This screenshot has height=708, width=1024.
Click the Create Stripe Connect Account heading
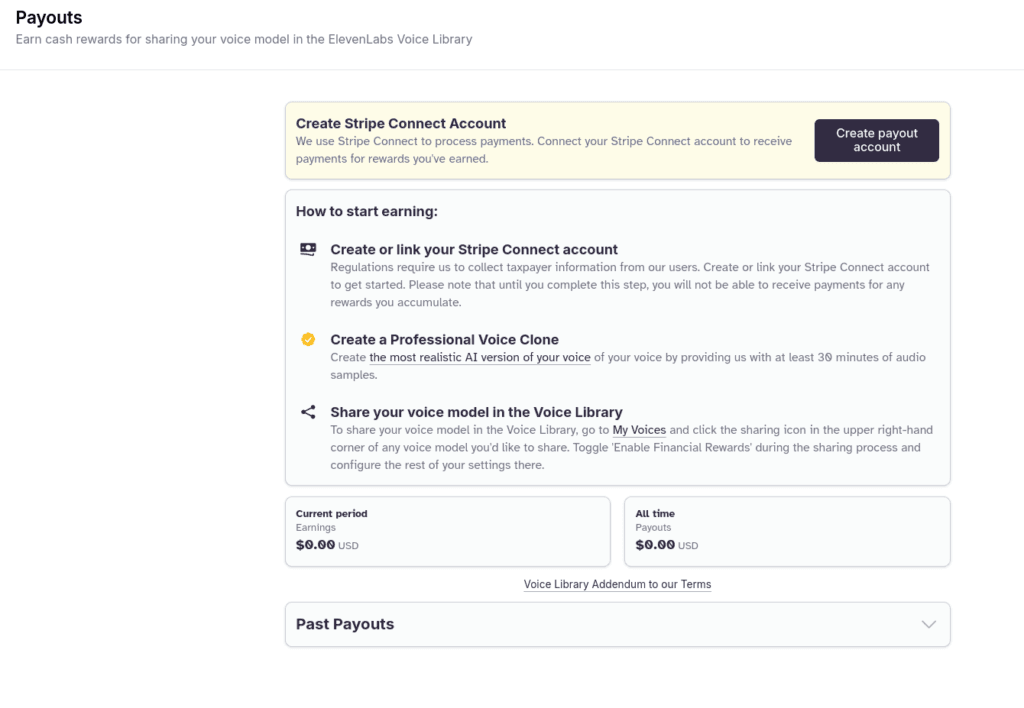point(400,123)
